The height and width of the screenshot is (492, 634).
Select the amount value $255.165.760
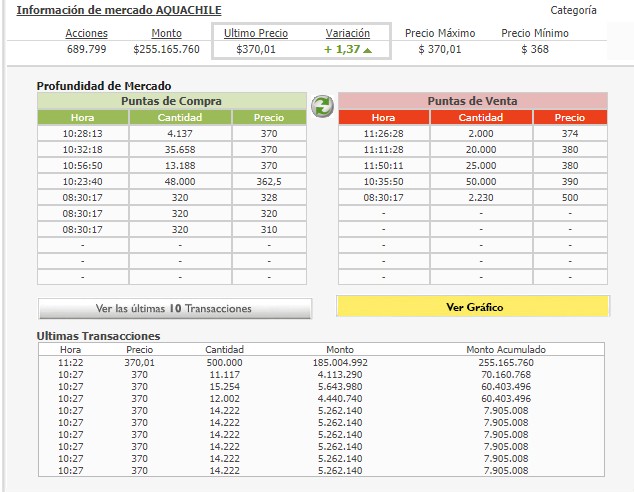(166, 49)
